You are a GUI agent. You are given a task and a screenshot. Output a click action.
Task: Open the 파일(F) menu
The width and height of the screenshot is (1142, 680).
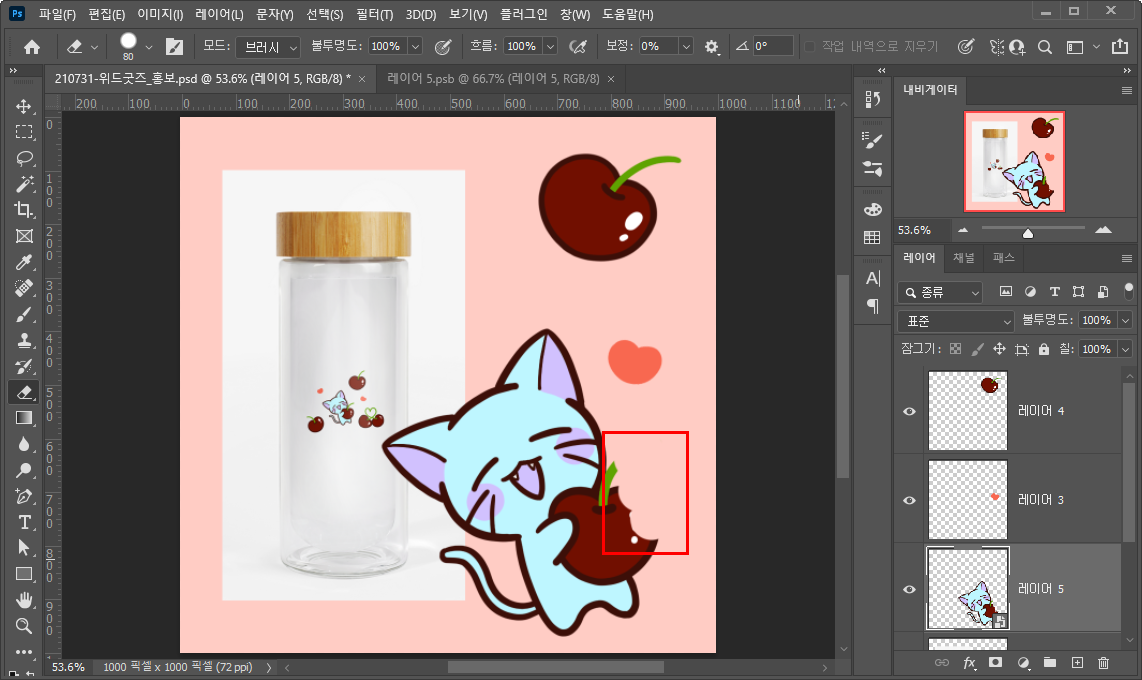[x=57, y=15]
